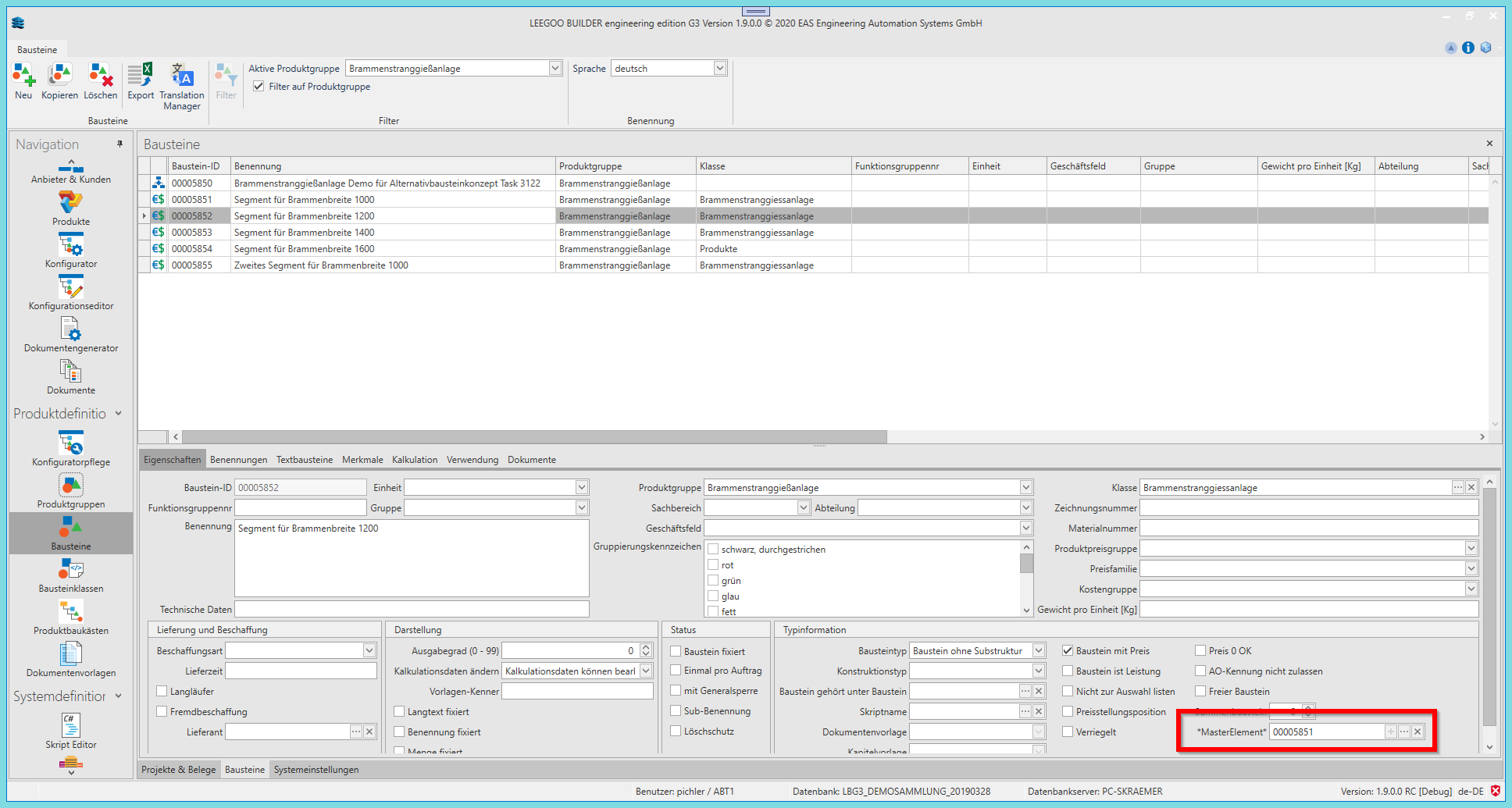The height and width of the screenshot is (808, 1512).
Task: Click the info icon in title area
Action: (x=1468, y=48)
